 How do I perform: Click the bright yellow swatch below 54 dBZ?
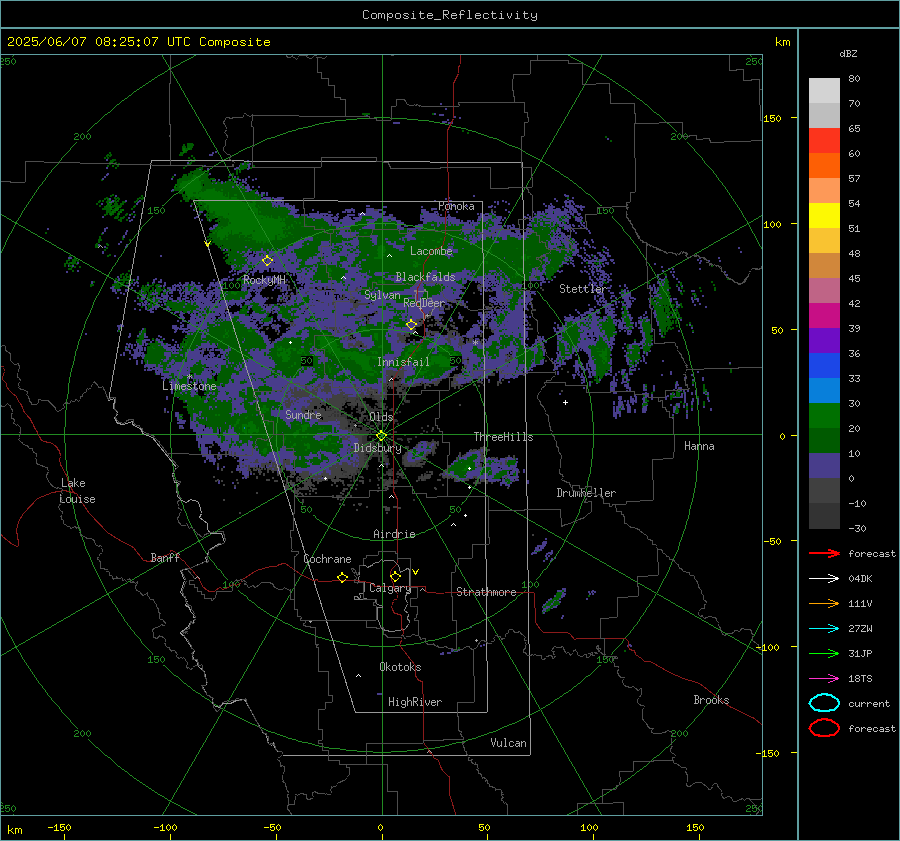coord(824,216)
